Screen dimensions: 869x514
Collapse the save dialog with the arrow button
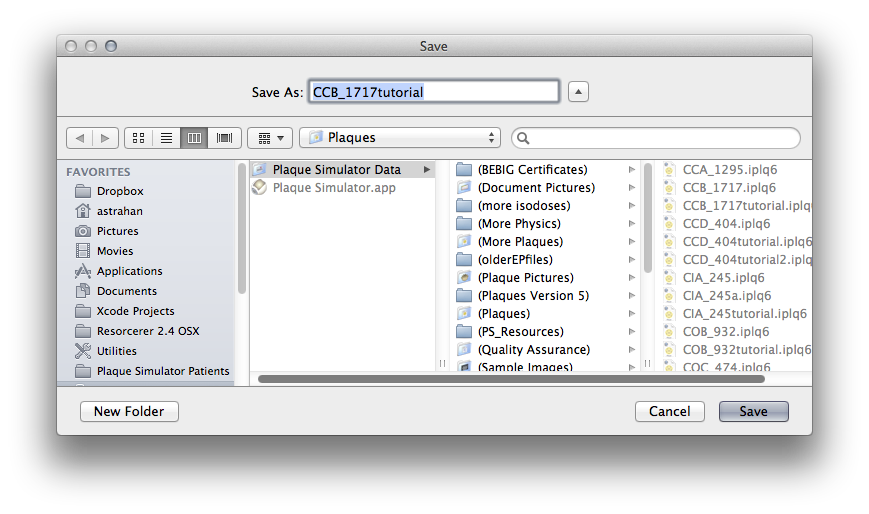coord(578,92)
